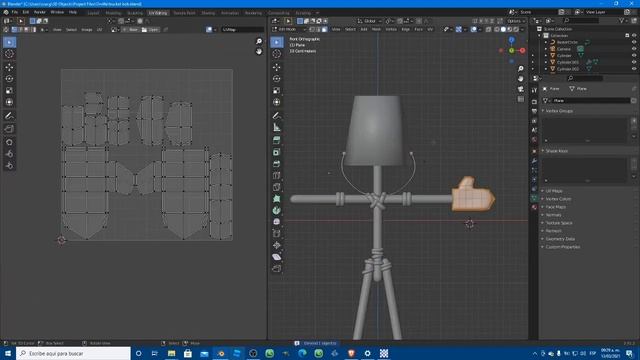Image resolution: width=640 pixels, height=360 pixels.
Task: Click the Open image button
Action: click(150, 30)
